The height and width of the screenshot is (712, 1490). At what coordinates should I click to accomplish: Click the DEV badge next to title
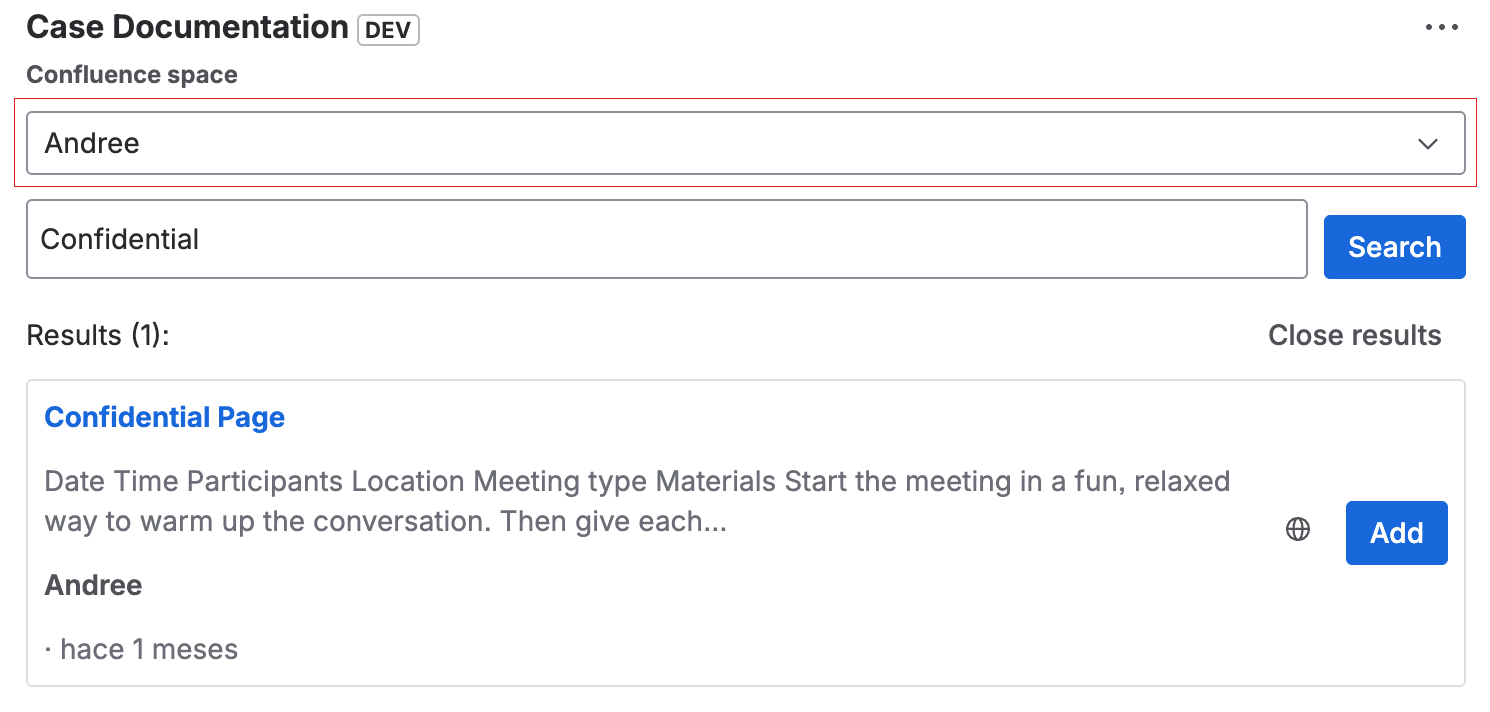(x=388, y=30)
